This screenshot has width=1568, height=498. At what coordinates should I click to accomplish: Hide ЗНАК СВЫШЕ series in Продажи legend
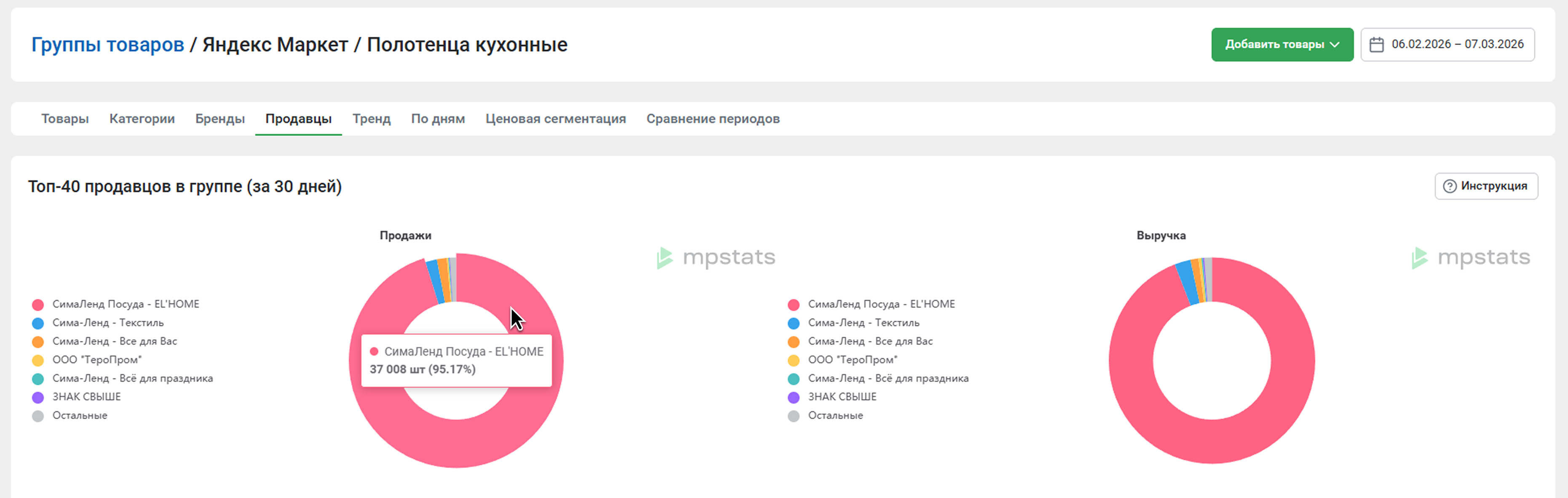[86, 397]
